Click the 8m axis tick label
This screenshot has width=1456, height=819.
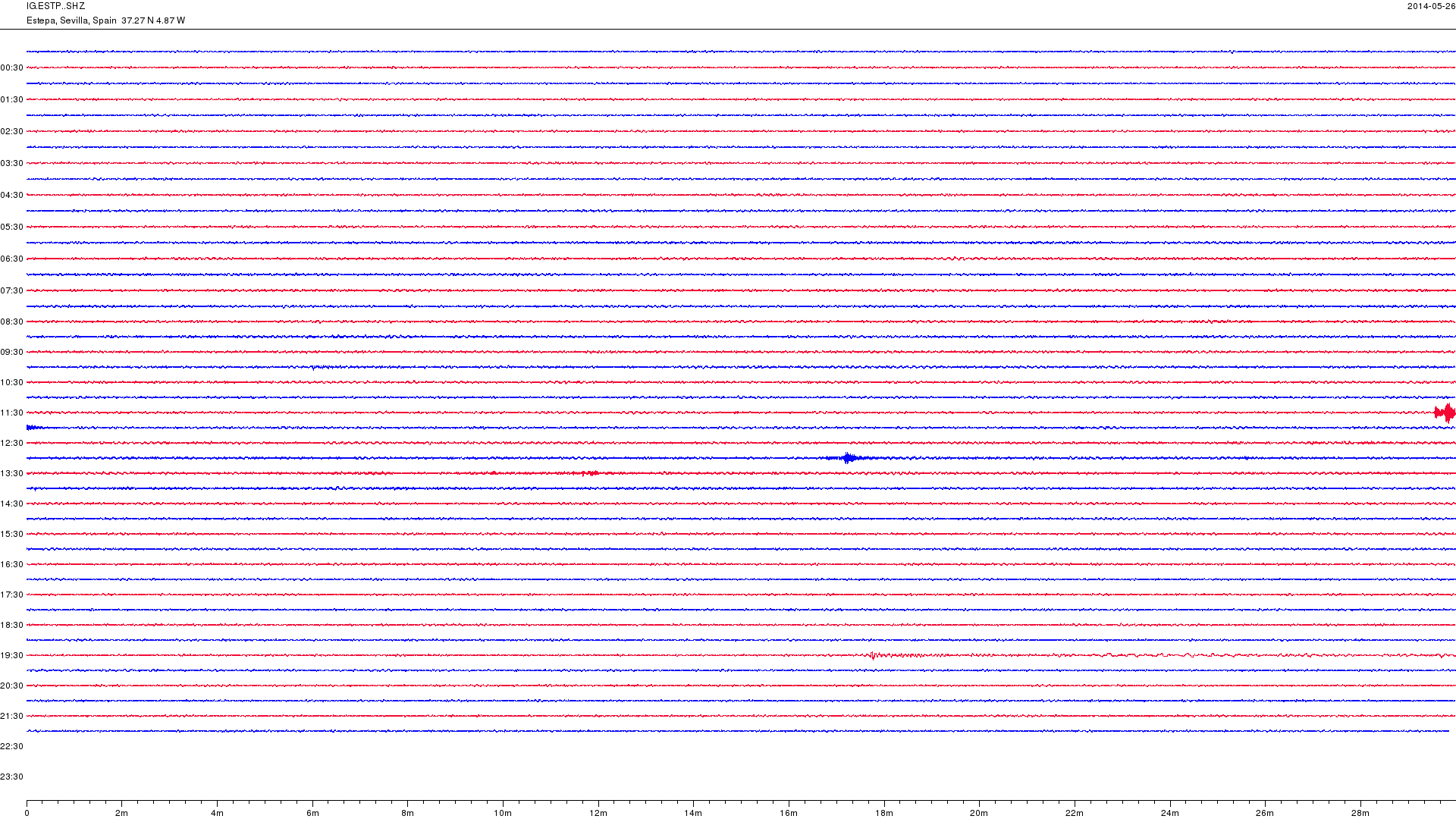407,814
